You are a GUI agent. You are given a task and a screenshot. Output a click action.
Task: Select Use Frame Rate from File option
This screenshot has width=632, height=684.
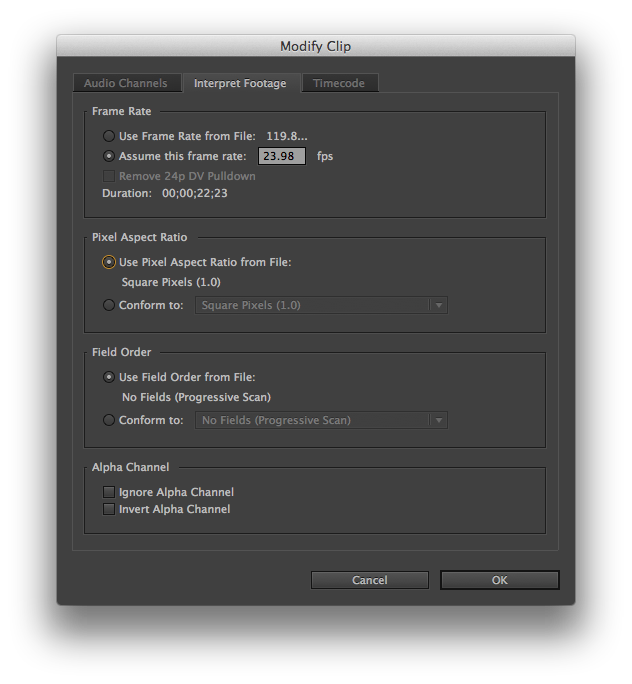pos(109,136)
